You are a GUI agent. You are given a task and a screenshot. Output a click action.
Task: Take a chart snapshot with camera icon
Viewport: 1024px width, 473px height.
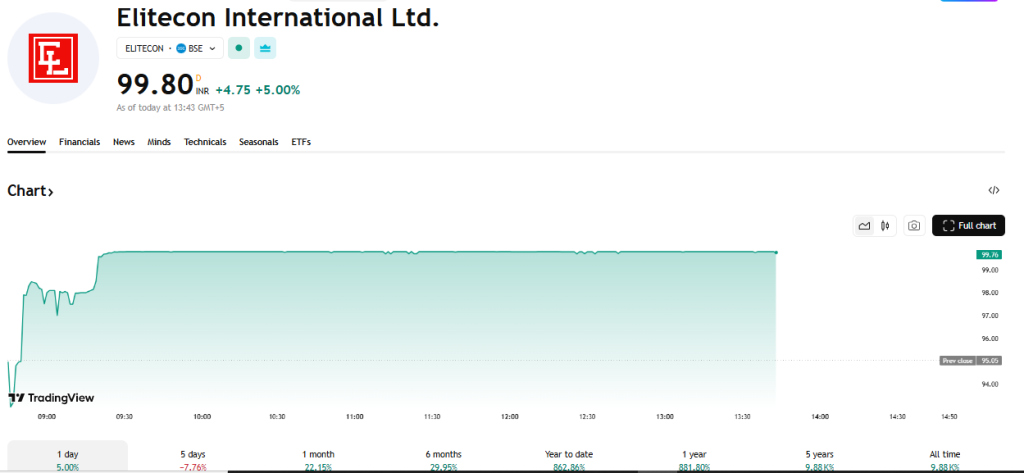914,226
